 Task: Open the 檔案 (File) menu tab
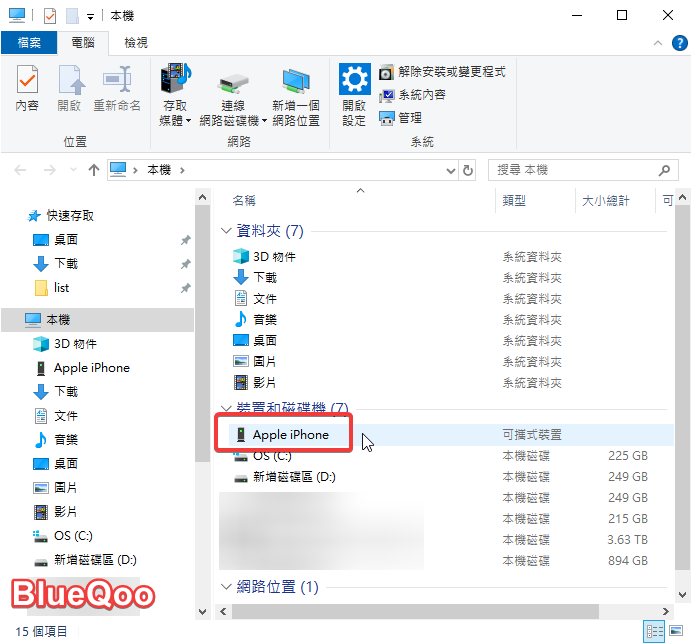(x=29, y=43)
